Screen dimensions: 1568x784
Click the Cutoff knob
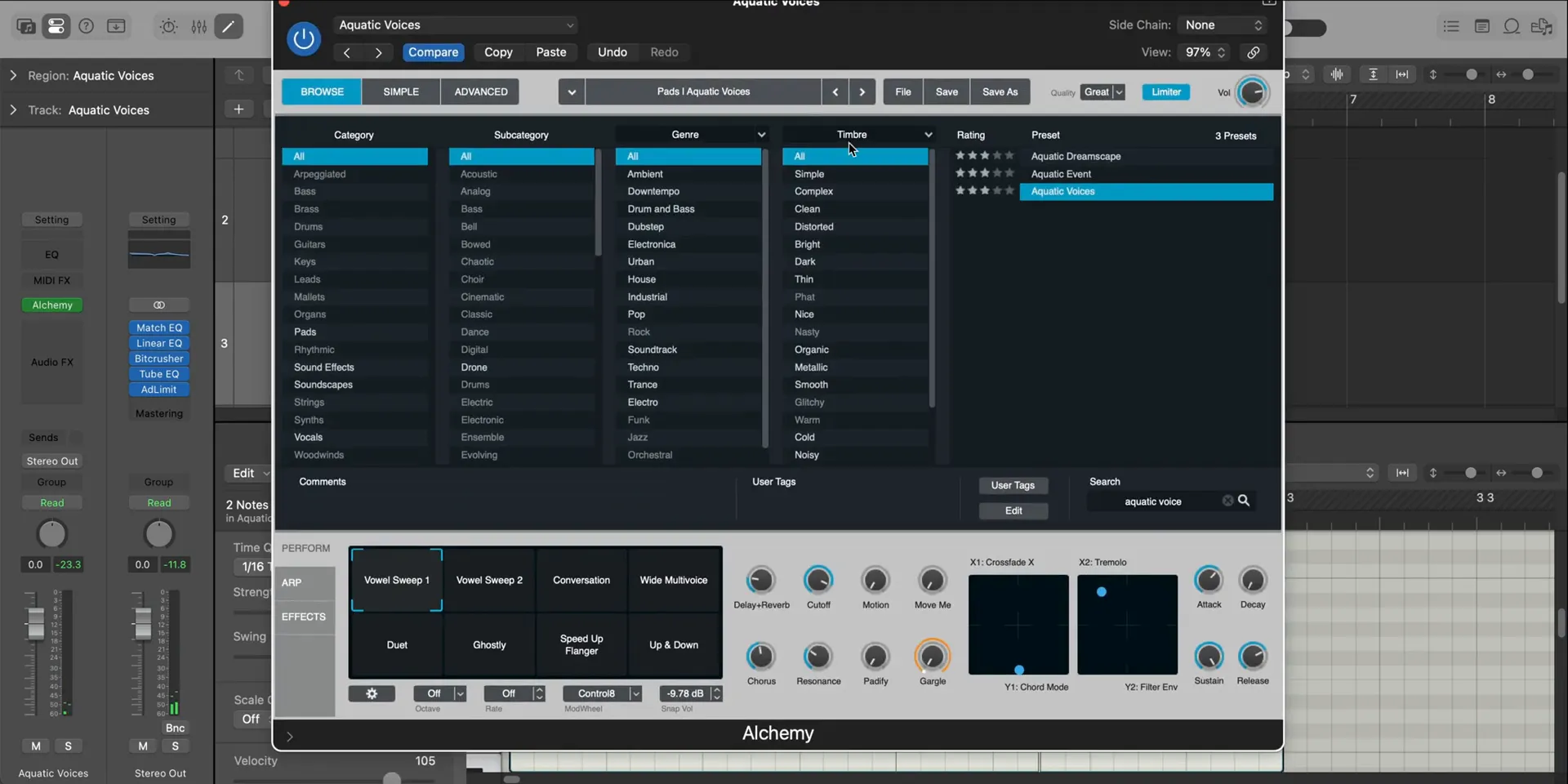pos(818,581)
